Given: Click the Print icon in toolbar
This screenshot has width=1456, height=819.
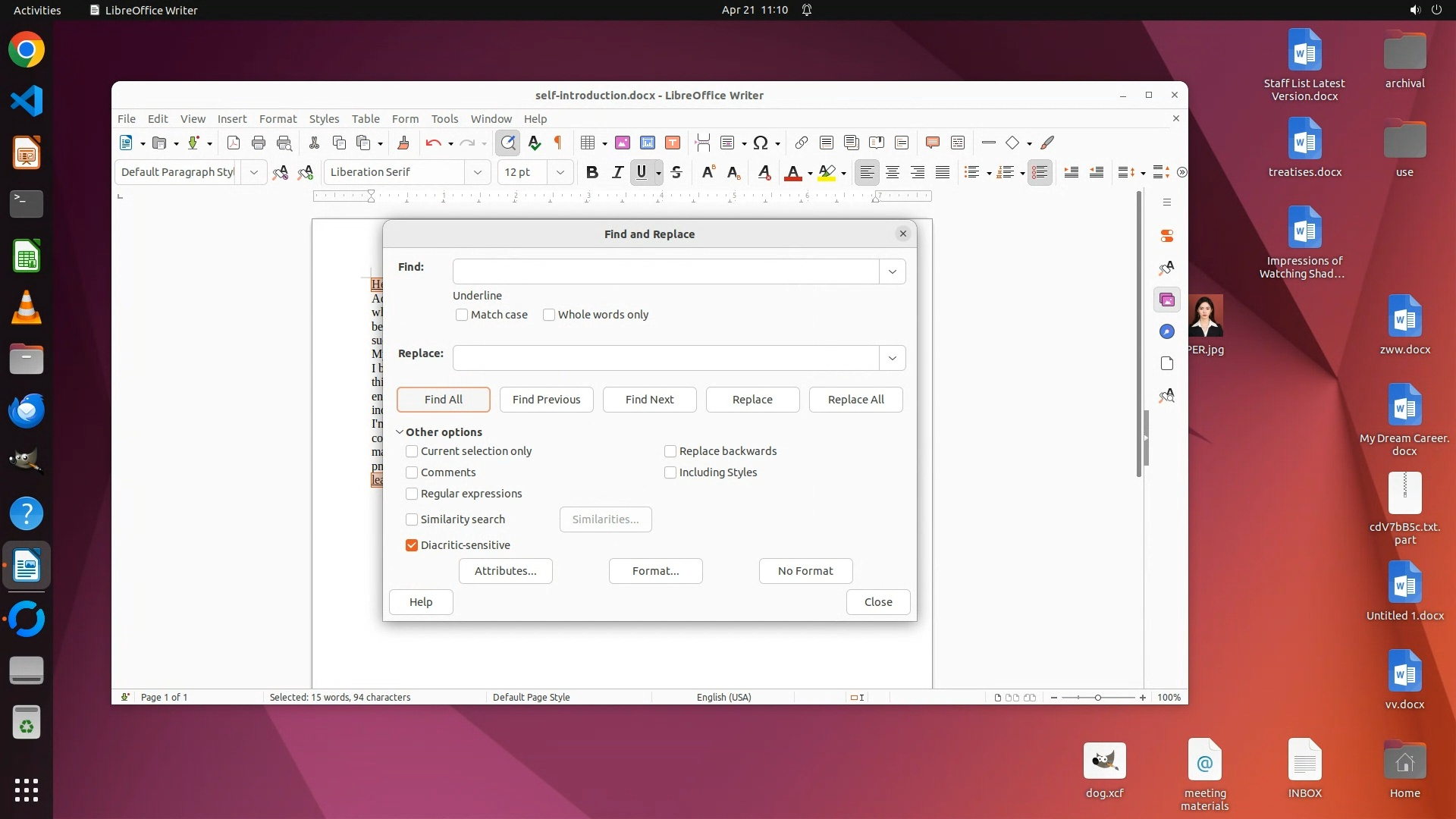Looking at the screenshot, I should [x=259, y=143].
